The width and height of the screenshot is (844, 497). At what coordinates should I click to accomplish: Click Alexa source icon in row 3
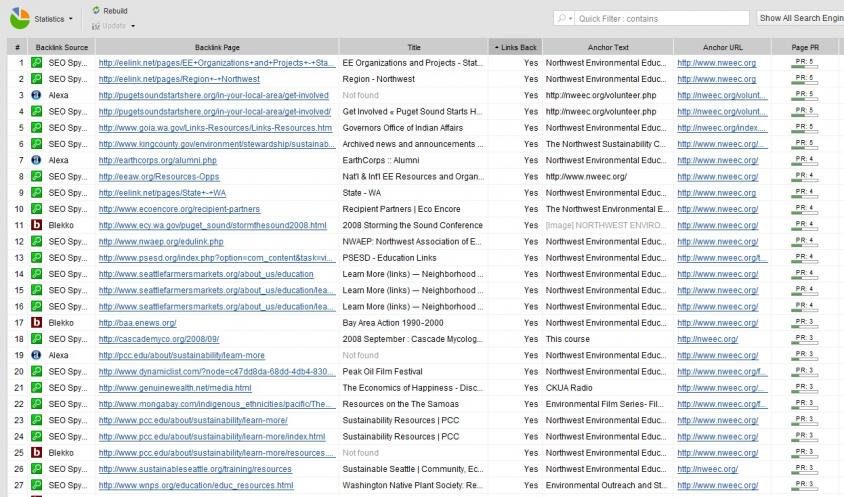pyautogui.click(x=36, y=95)
